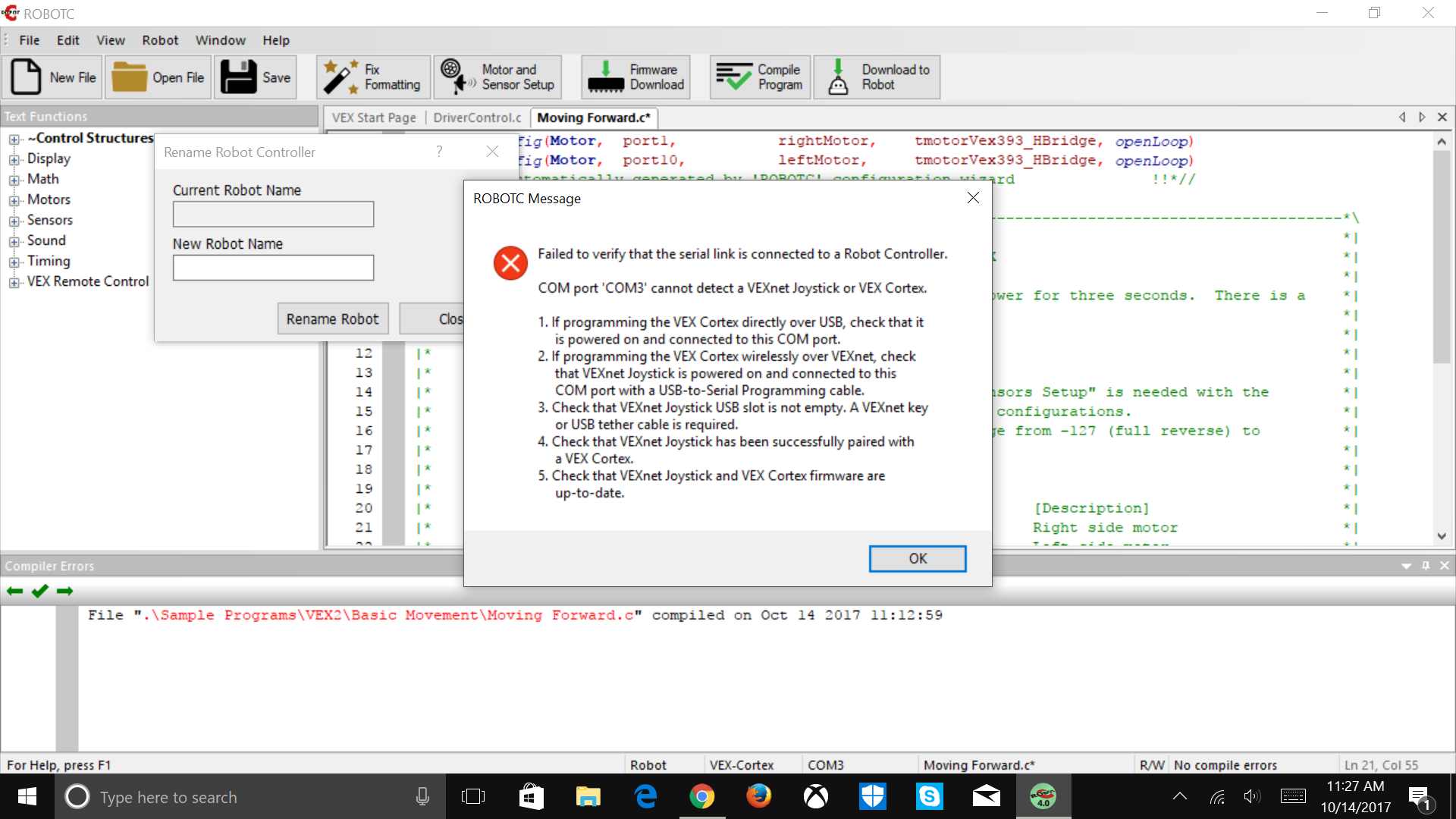Click editor scrollbar down arrow

tap(1441, 536)
